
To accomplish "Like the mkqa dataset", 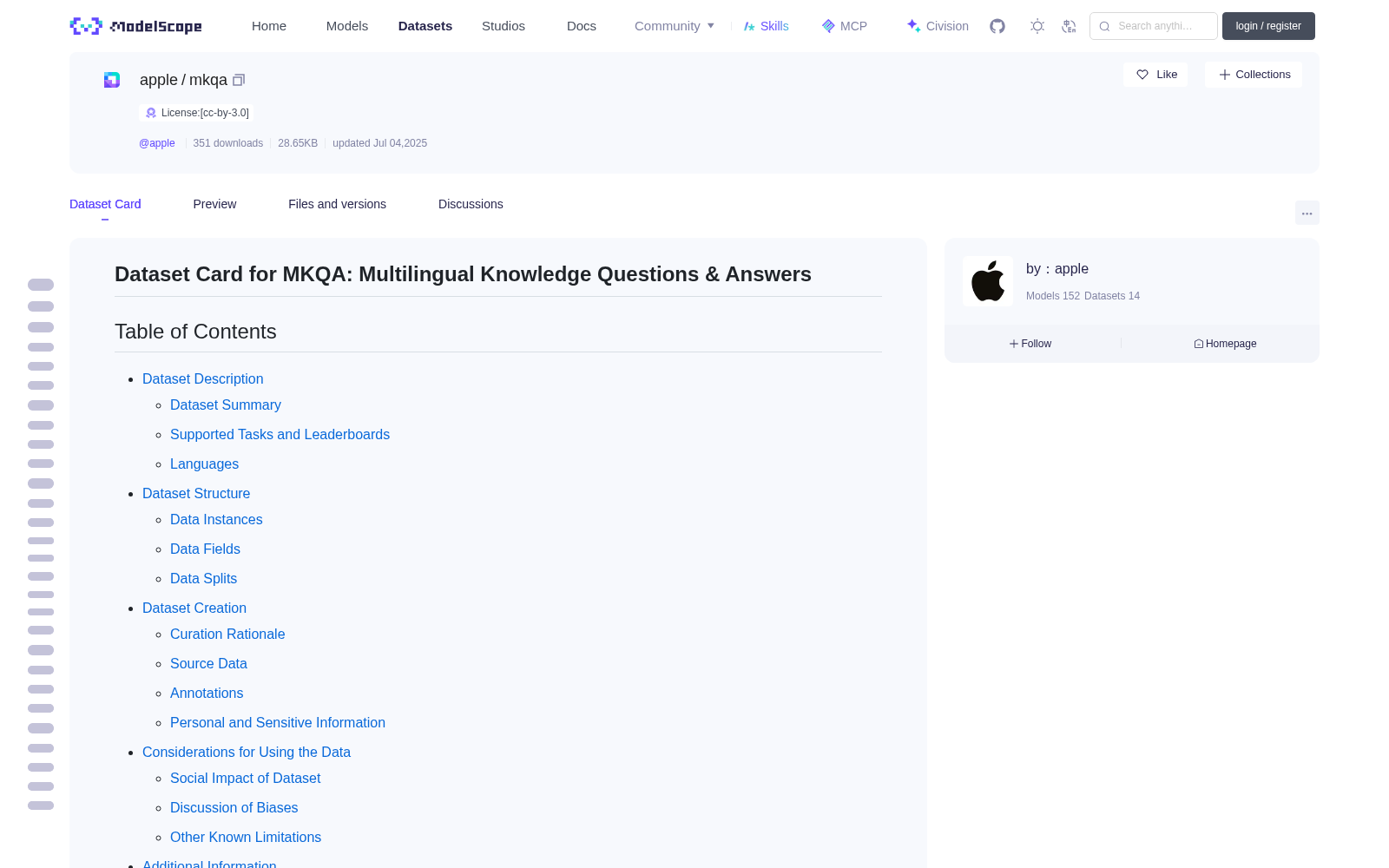I will coord(1155,75).
